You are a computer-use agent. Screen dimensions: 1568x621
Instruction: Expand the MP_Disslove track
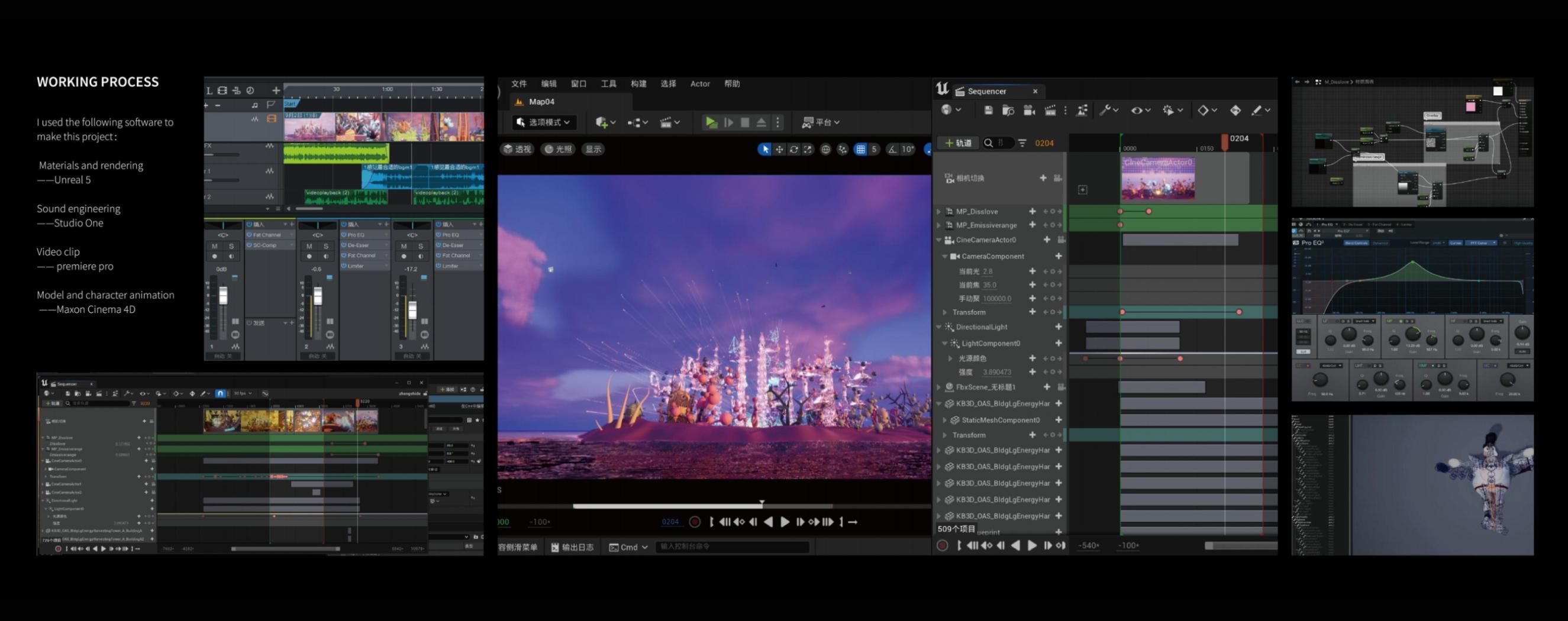tap(938, 212)
